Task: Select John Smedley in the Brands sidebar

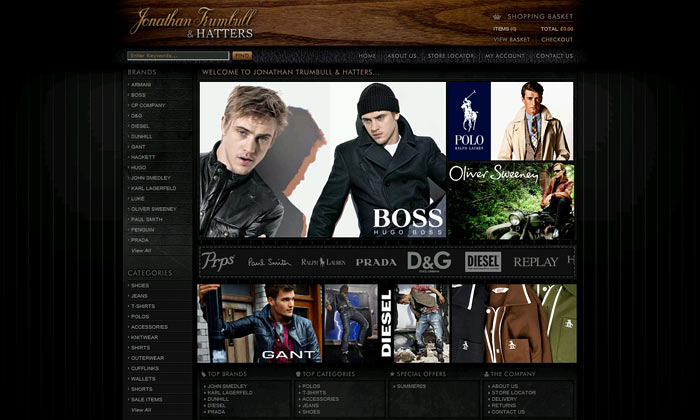Action: tap(150, 178)
